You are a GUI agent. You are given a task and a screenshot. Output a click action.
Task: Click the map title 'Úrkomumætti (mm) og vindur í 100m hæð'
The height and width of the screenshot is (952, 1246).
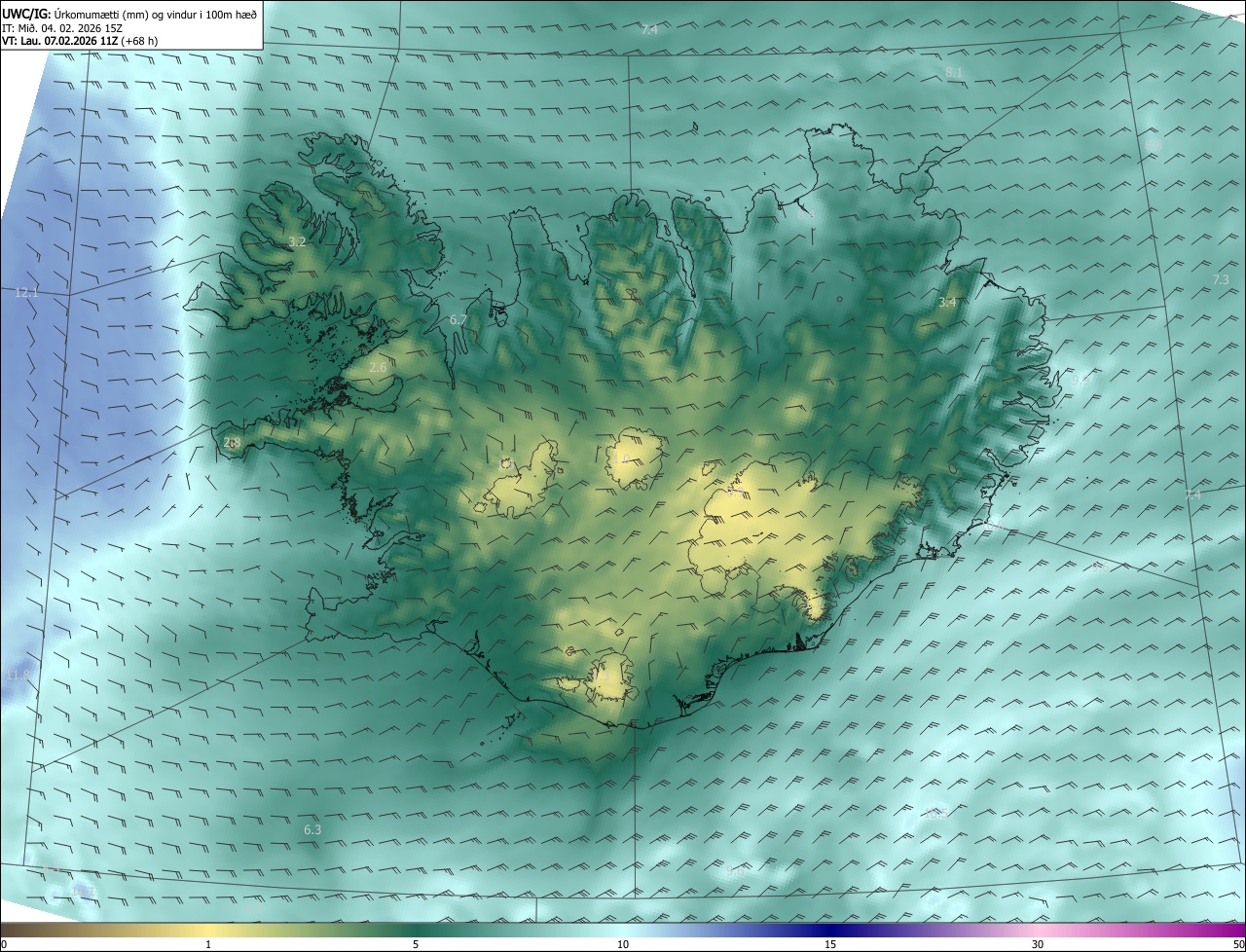point(155,14)
